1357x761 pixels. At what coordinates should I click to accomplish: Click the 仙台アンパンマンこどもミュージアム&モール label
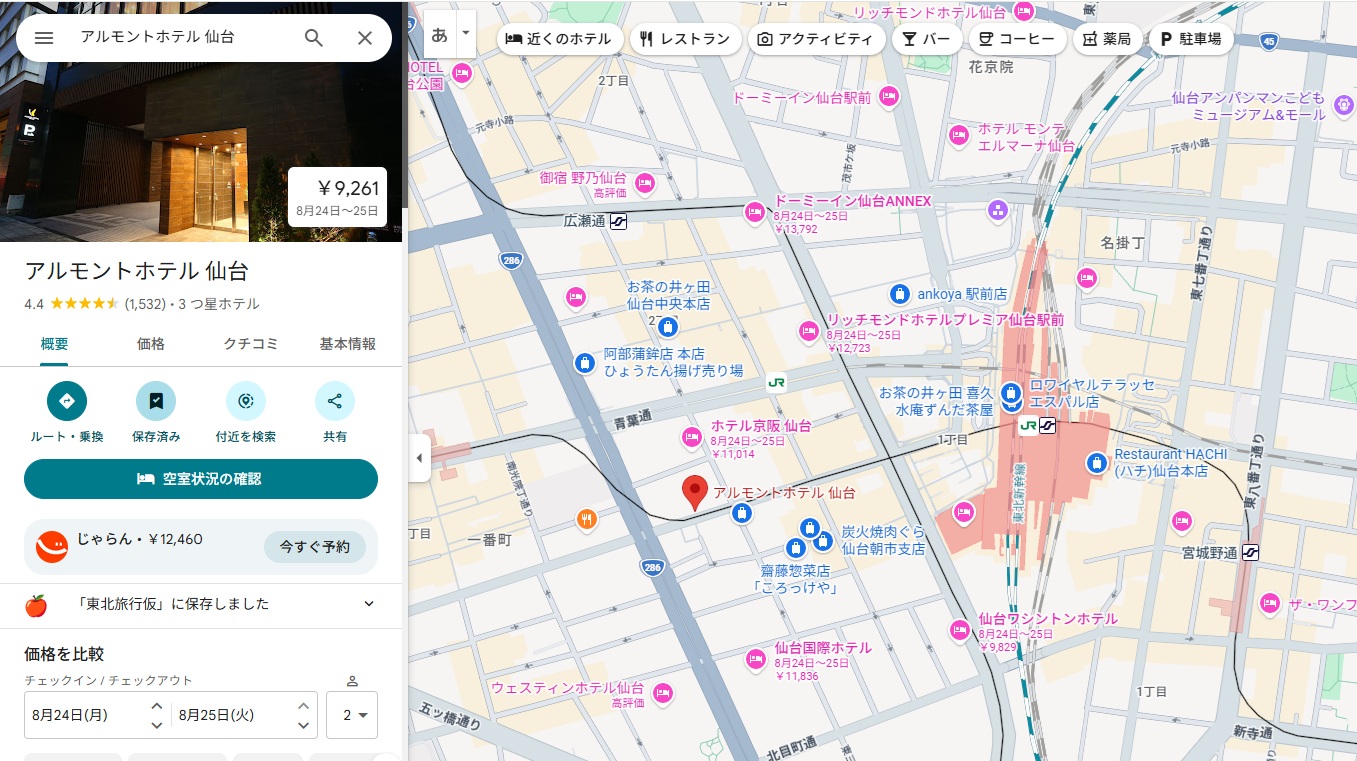coord(1248,106)
